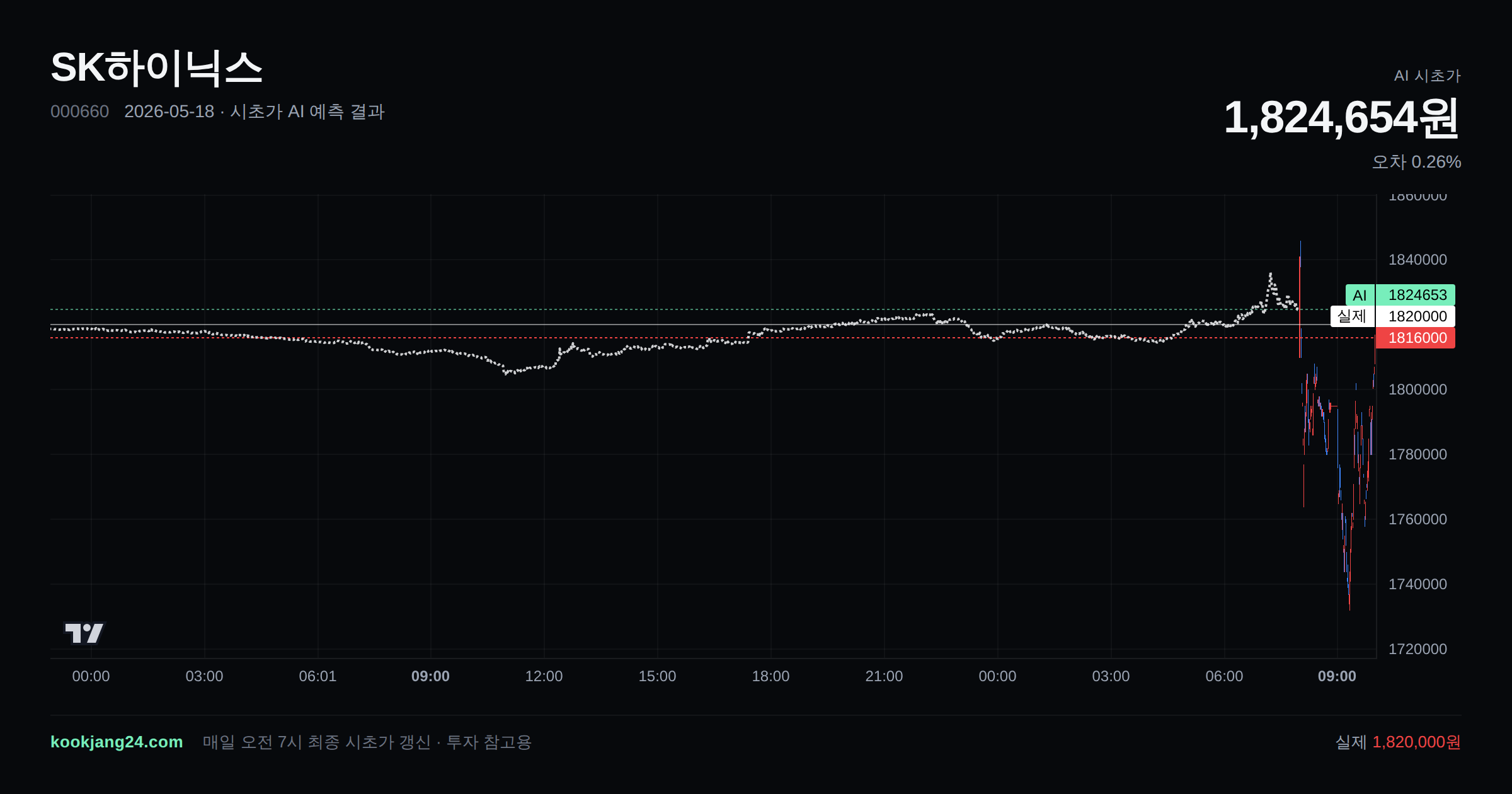Click the 18:00 time axis label
1512x794 pixels.
pos(770,676)
